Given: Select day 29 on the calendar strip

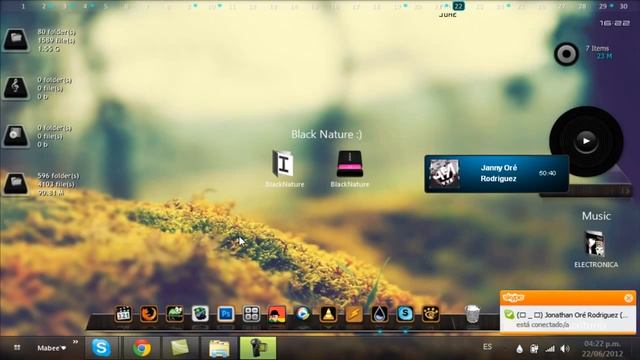Looking at the screenshot, I should click(603, 6).
